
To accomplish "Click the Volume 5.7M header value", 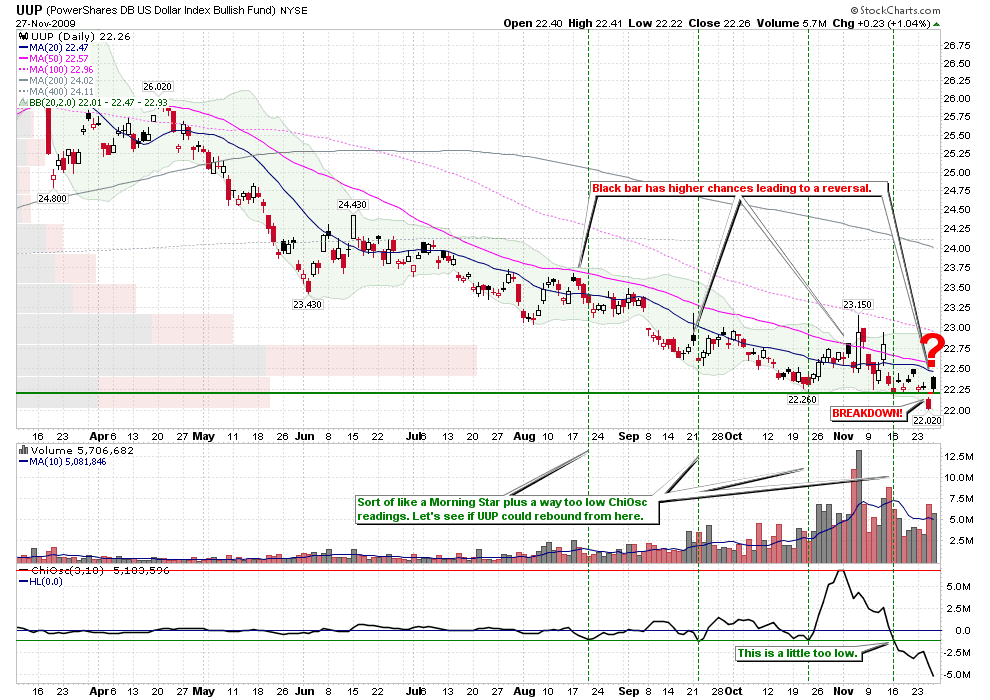I will coord(792,23).
